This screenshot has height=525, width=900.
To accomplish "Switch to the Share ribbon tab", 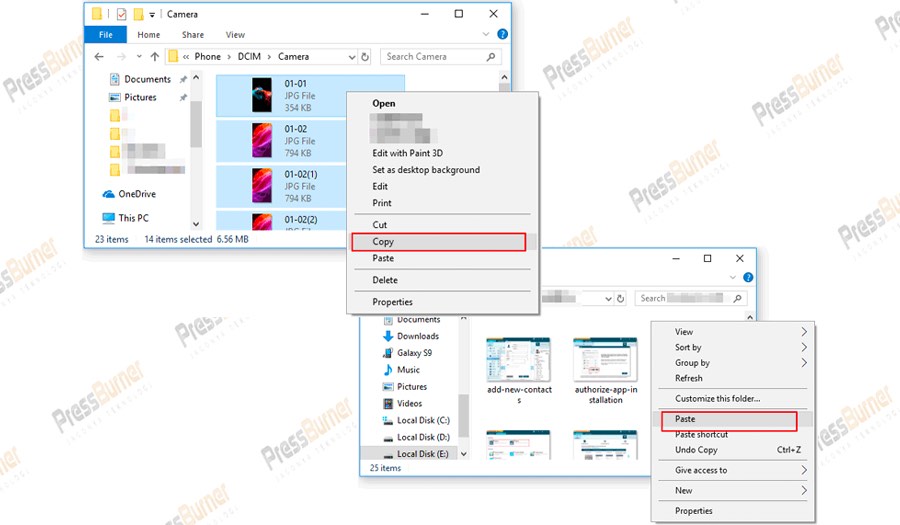I will point(192,35).
